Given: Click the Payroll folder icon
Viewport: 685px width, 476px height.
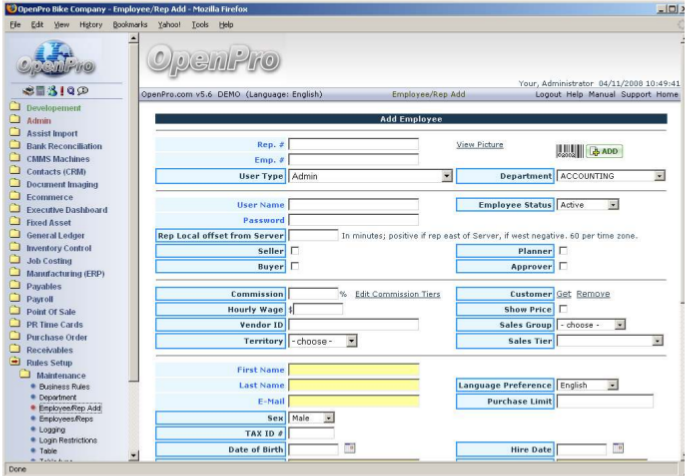Looking at the screenshot, I should pyautogui.click(x=15, y=298).
